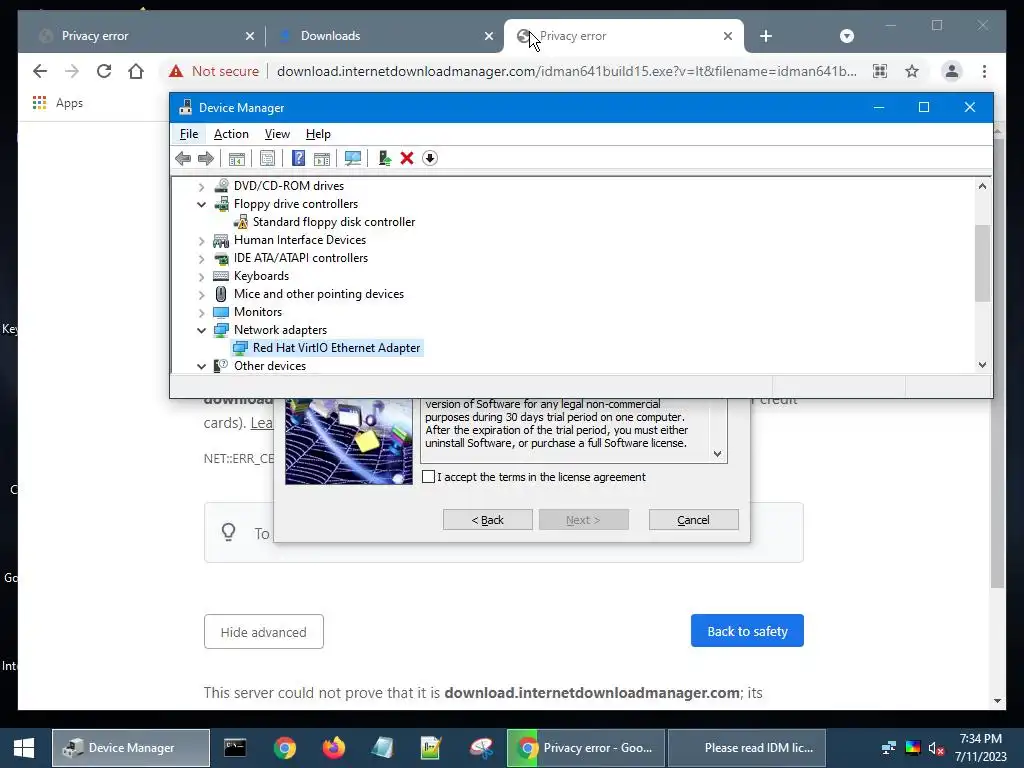
Task: Launch Firefox from the taskbar
Action: click(x=334, y=748)
